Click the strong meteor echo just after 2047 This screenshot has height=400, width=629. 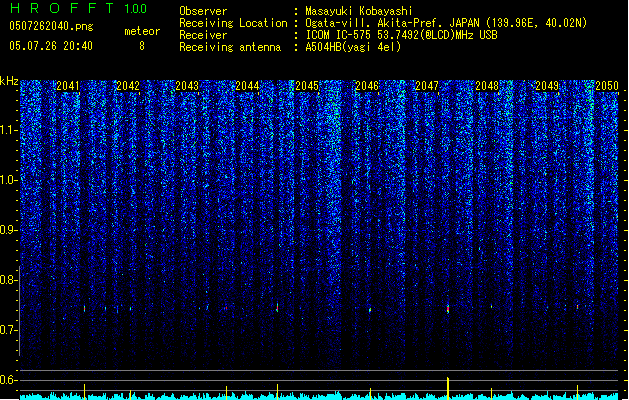(448, 309)
